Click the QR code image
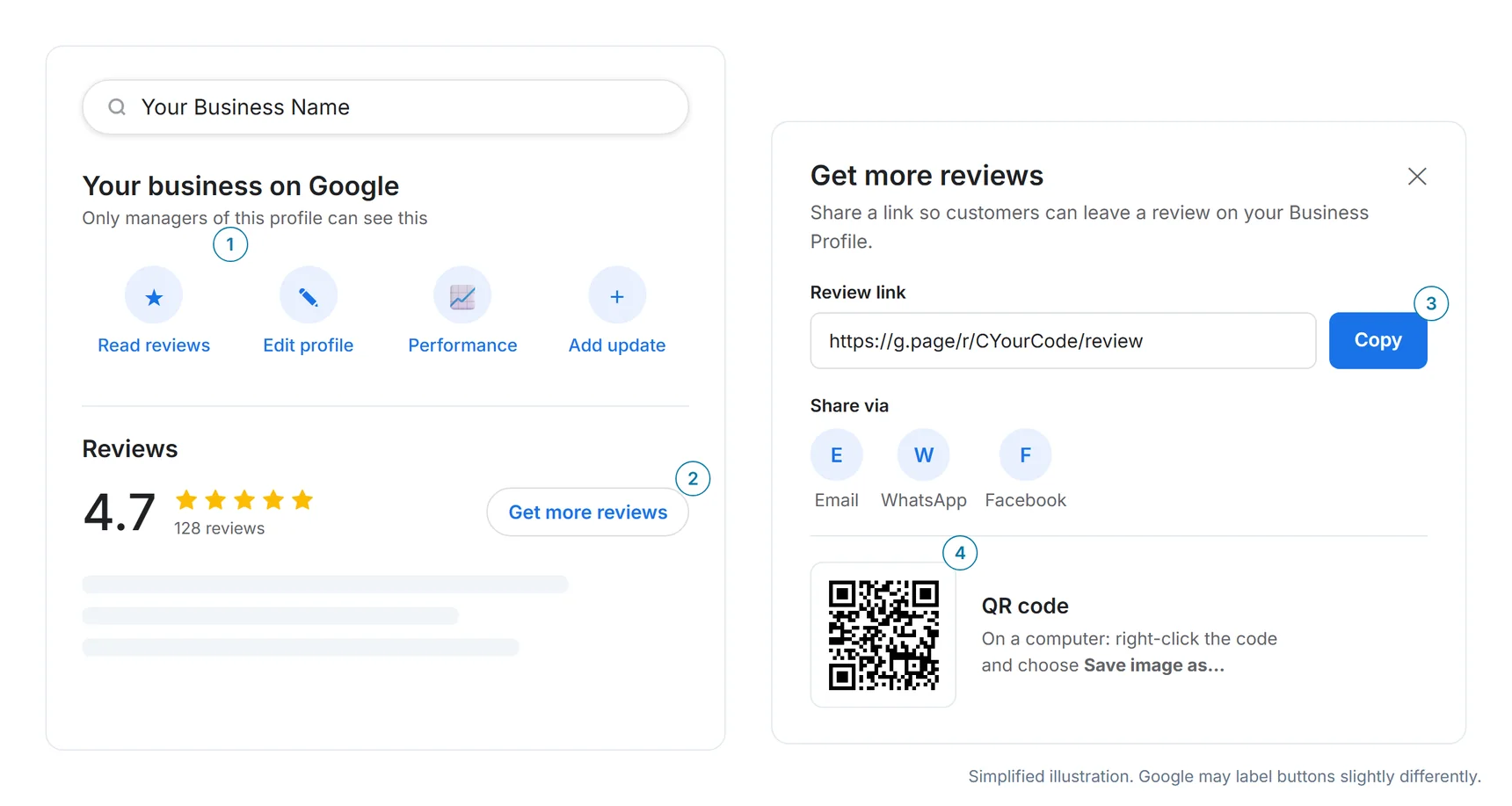1512x806 pixels. point(883,635)
